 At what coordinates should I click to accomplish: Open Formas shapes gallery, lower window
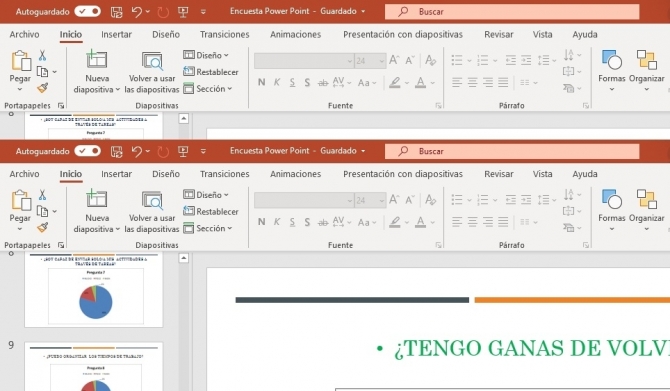point(611,210)
